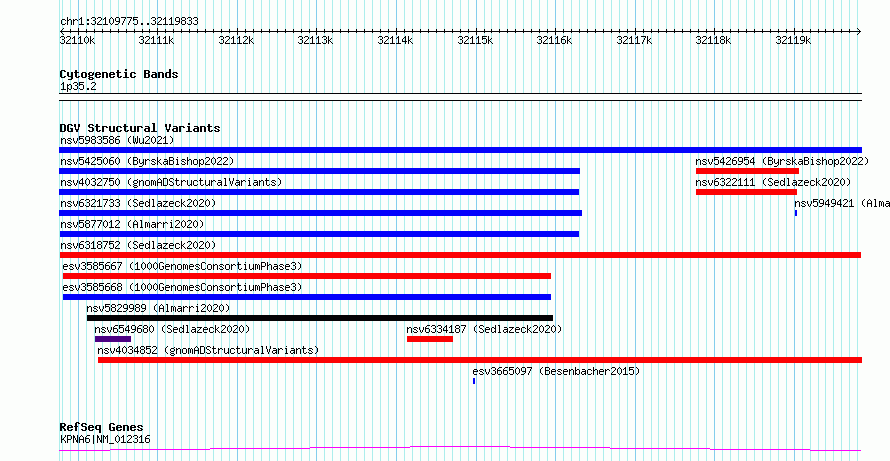890x461 pixels.
Task: Open variant label nsv5425060 (ByrskaBishop2022)
Action: click(x=147, y=161)
